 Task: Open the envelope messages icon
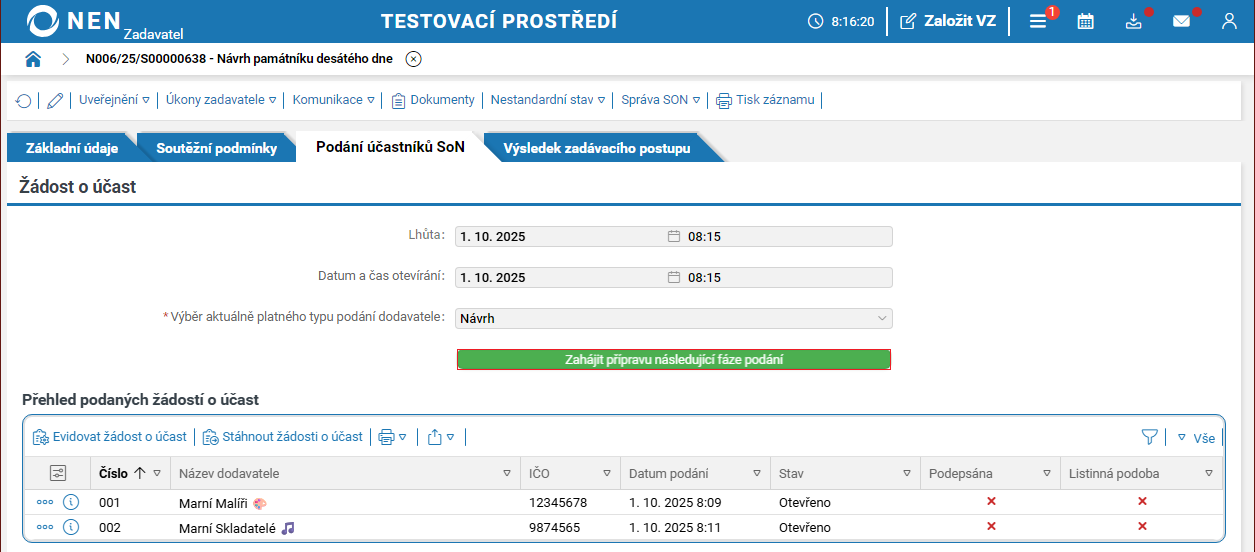tap(1182, 21)
